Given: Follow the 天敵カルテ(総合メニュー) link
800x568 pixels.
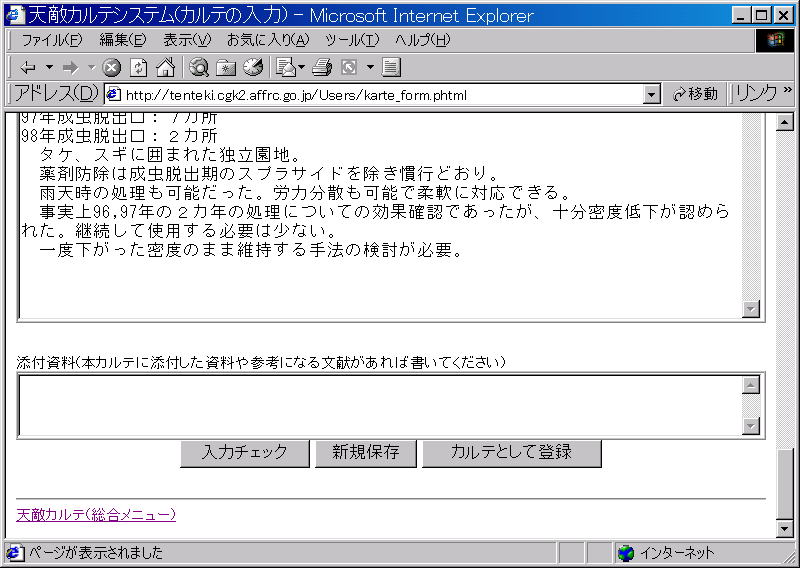Looking at the screenshot, I should [x=96, y=515].
